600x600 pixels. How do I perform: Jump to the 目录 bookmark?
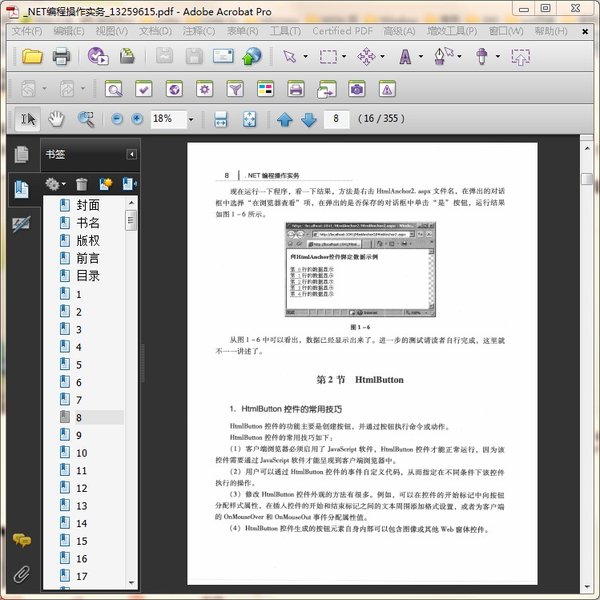point(88,276)
